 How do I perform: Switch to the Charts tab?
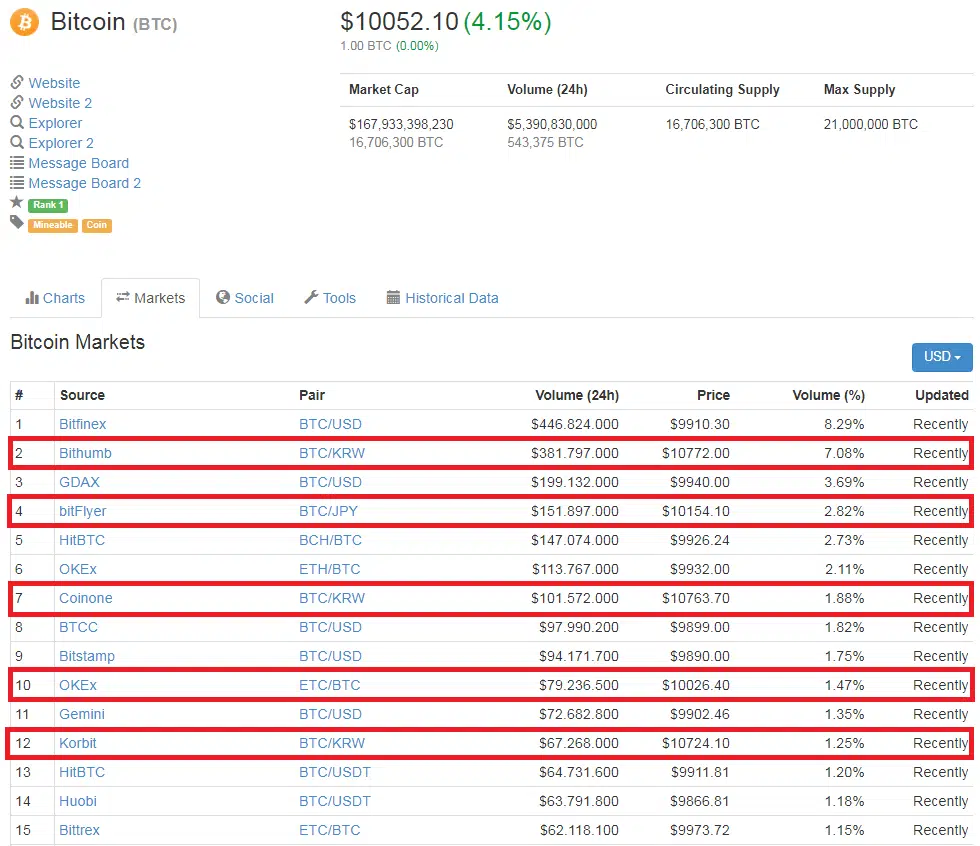(x=55, y=298)
